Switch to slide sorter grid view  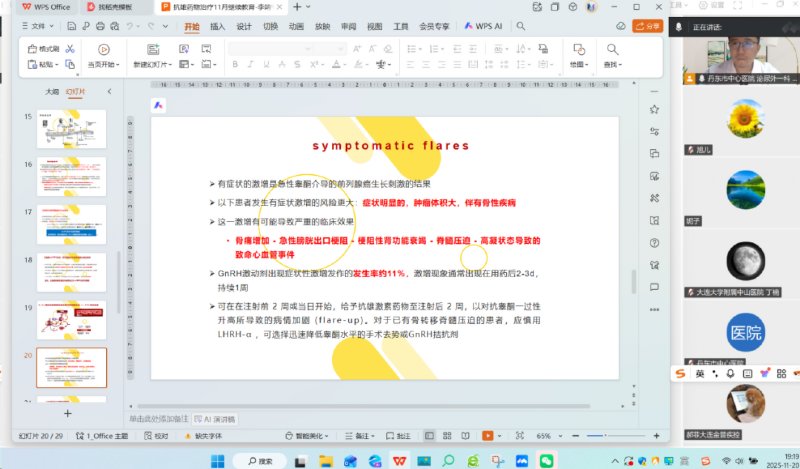tap(446, 436)
